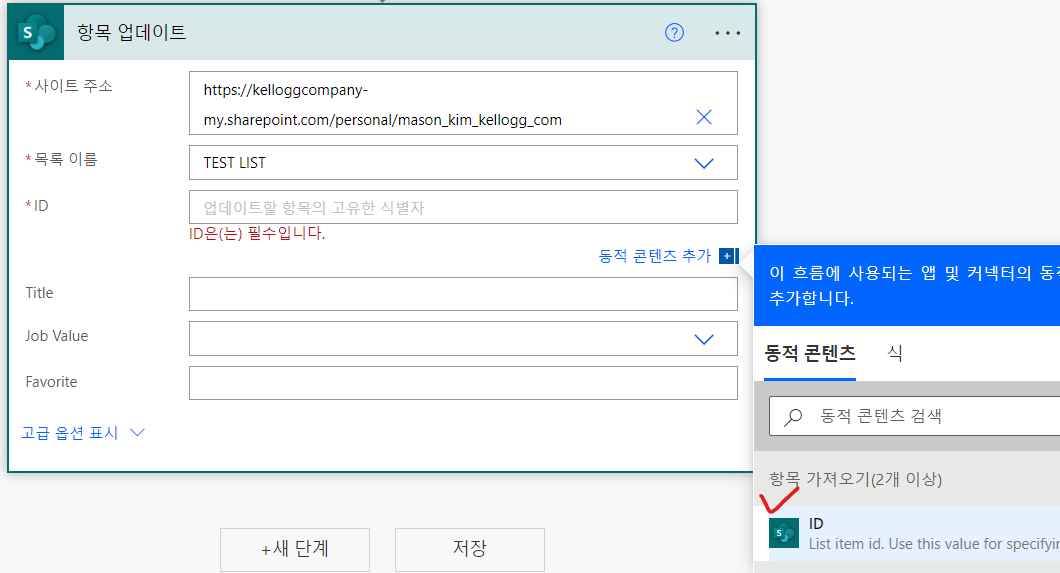The image size is (1060, 573).
Task: Click the magnifier icon in dynamic content search
Action: pyautogui.click(x=793, y=417)
